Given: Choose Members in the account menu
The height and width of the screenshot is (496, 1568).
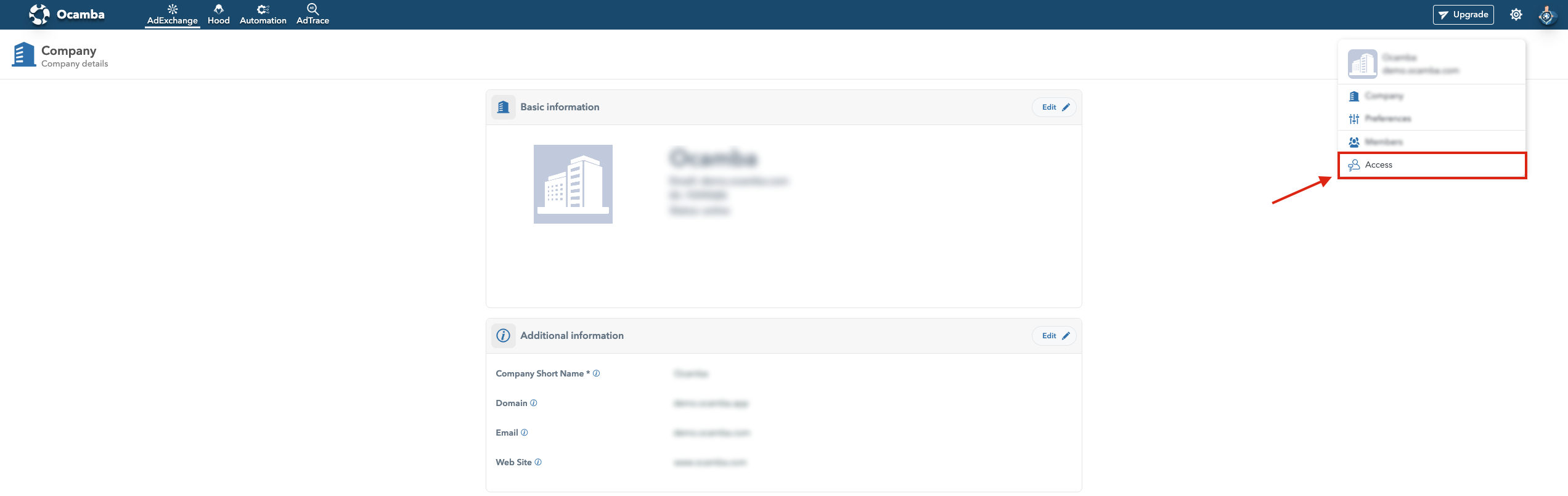Looking at the screenshot, I should click(x=1383, y=142).
